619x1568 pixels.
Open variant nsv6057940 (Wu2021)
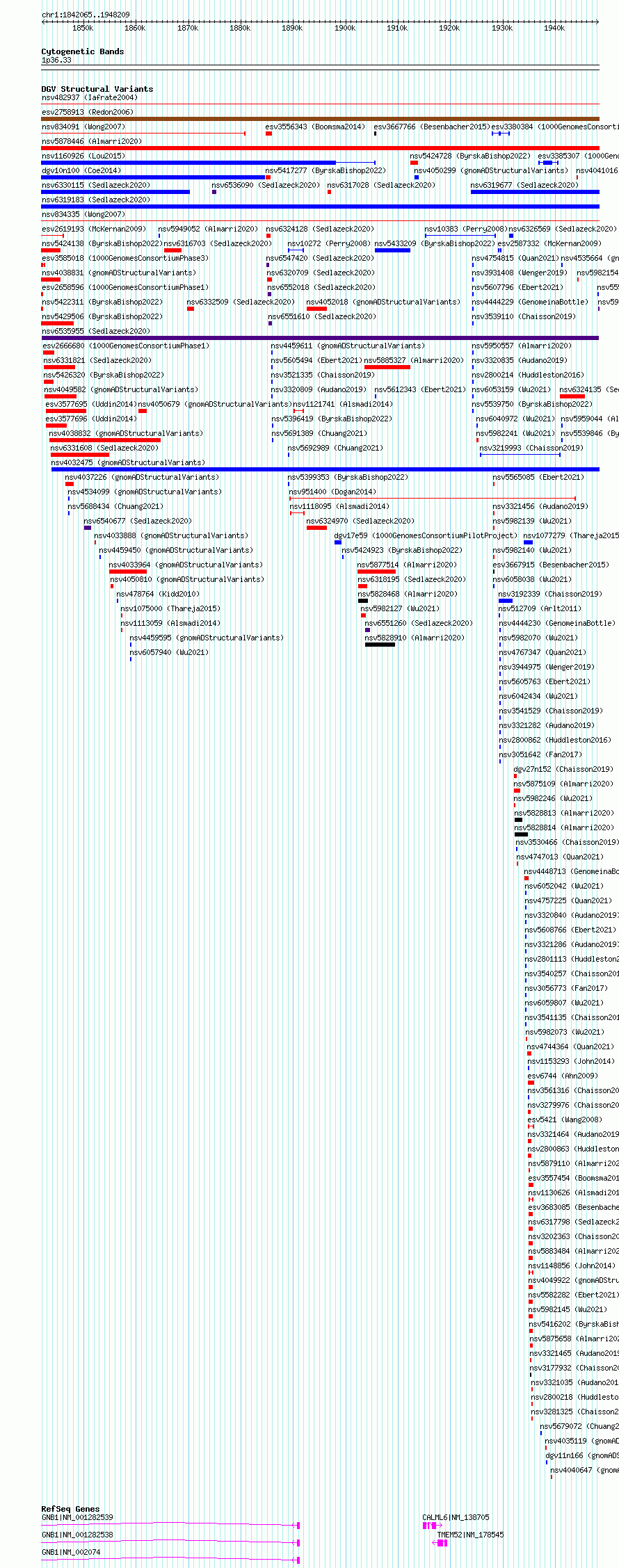pos(169,653)
